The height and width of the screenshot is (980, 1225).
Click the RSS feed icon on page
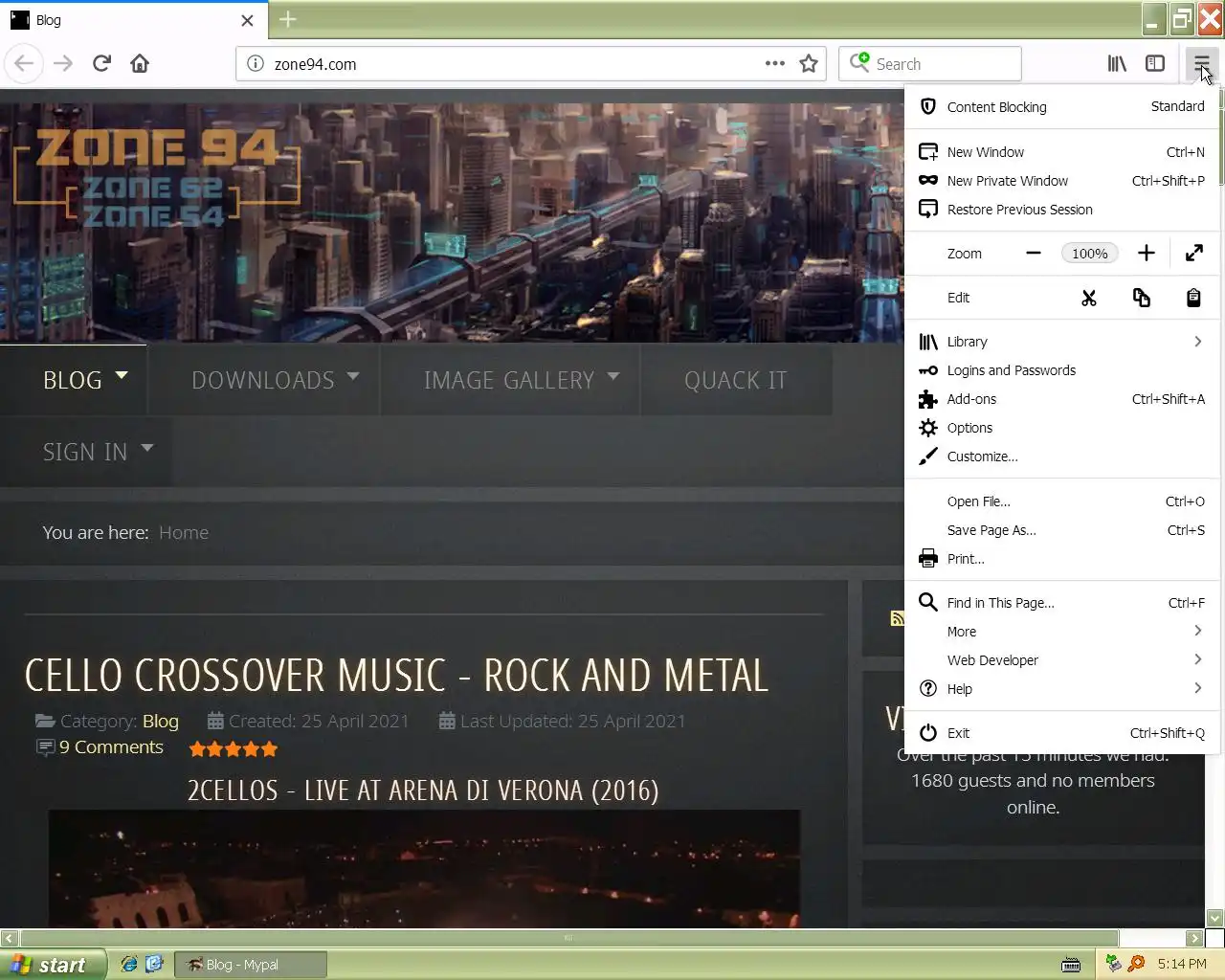click(898, 618)
